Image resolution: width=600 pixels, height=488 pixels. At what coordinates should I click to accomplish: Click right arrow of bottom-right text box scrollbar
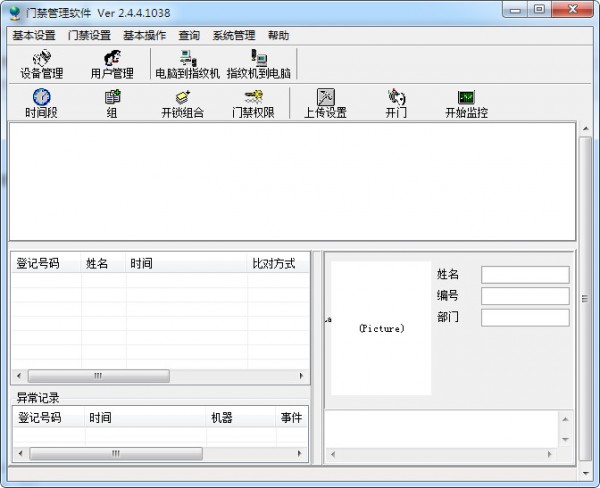pos(549,455)
